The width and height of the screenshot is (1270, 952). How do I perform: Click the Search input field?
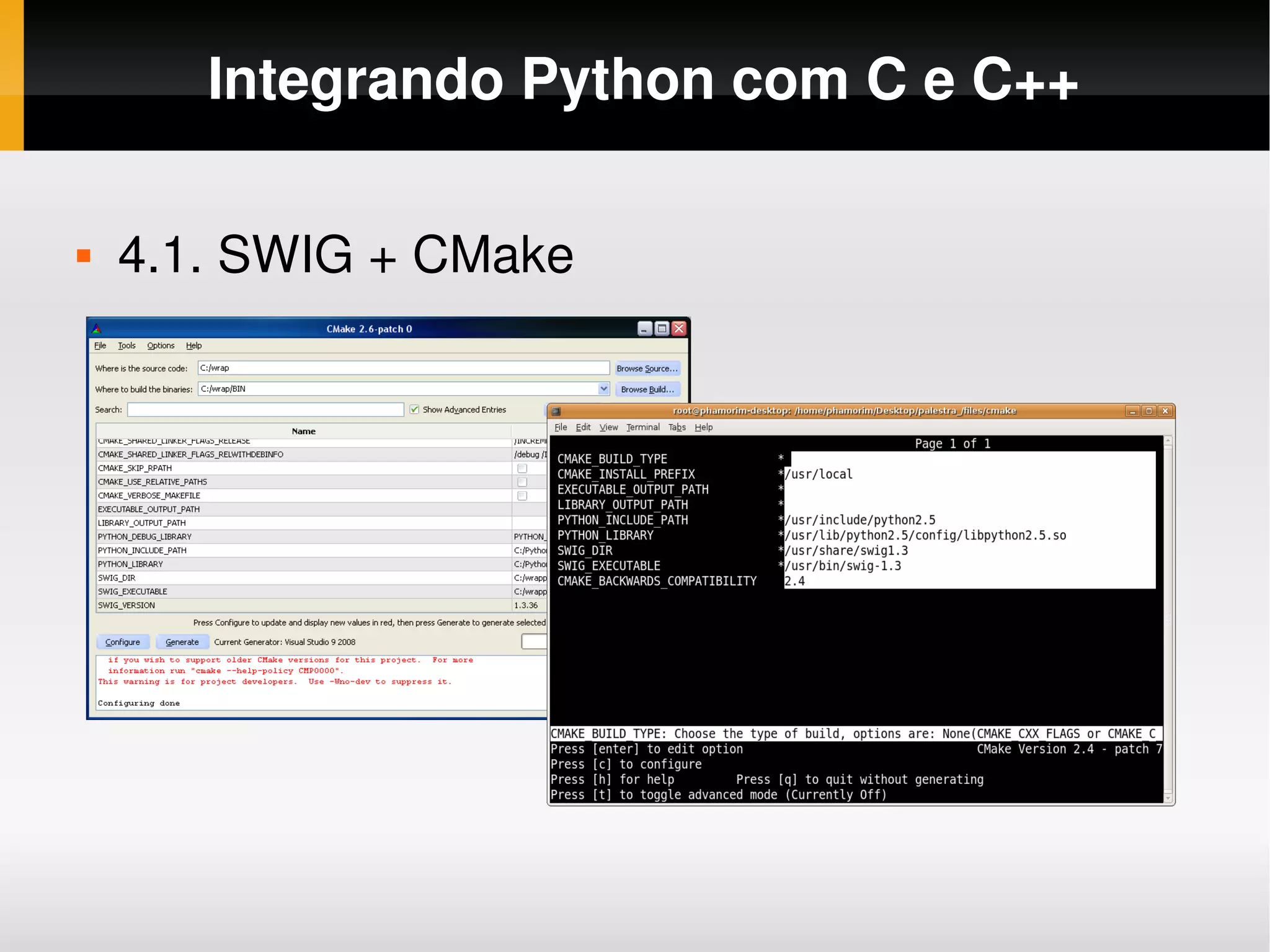(265, 409)
